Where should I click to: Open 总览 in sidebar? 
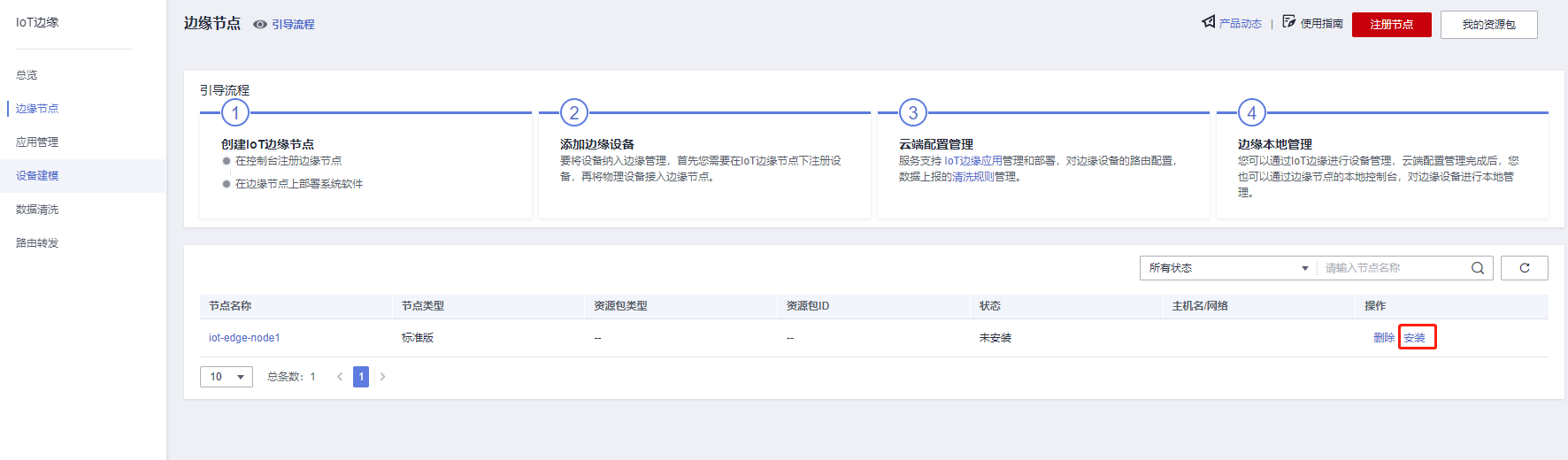point(27,75)
